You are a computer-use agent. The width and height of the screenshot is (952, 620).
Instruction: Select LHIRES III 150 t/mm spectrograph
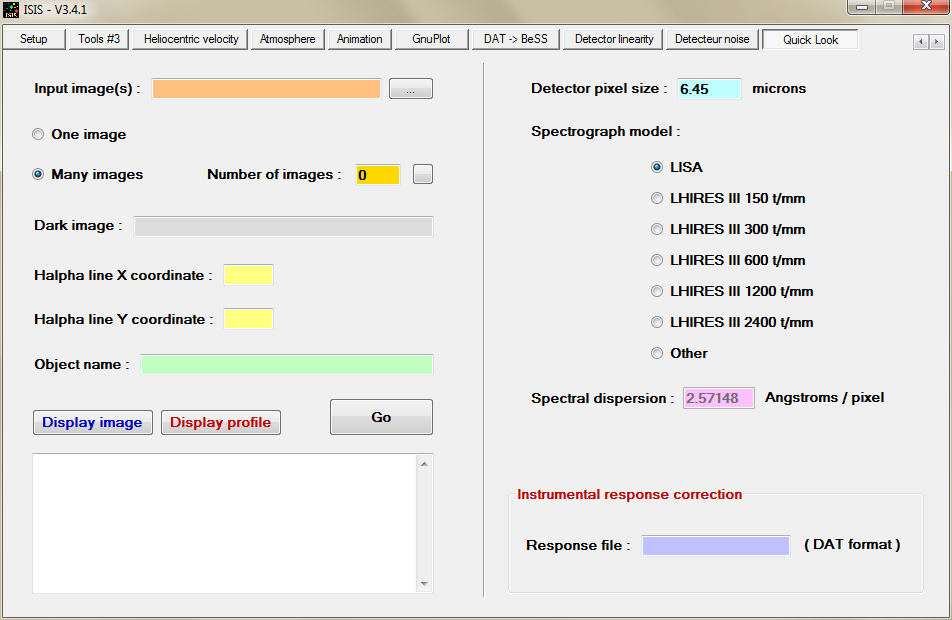[x=657, y=198]
